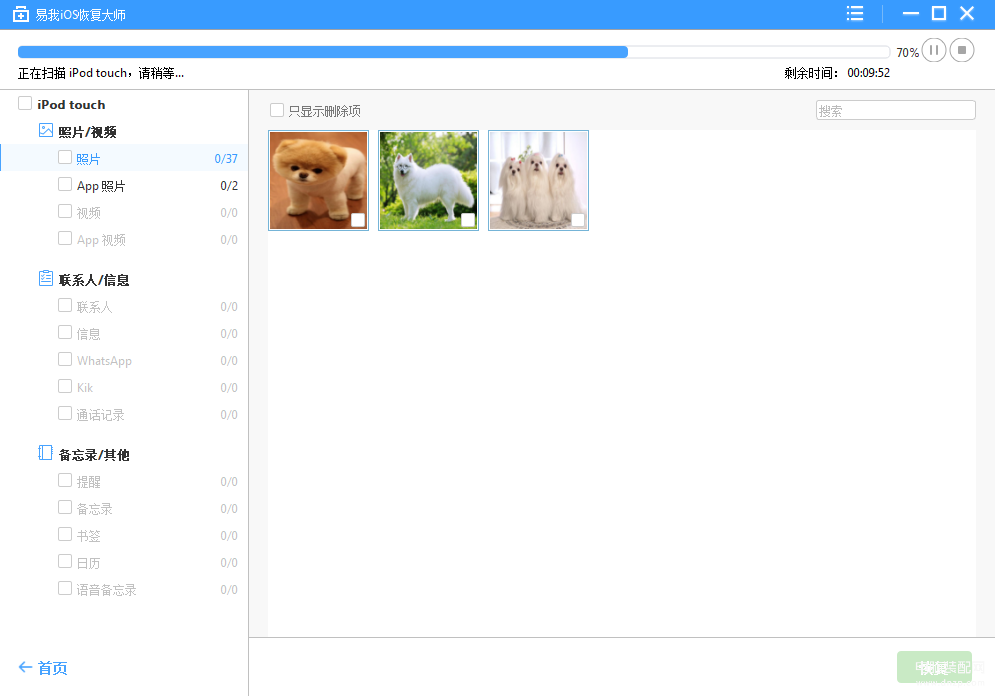
Task: Pause the iPod touch scan
Action: coord(933,50)
